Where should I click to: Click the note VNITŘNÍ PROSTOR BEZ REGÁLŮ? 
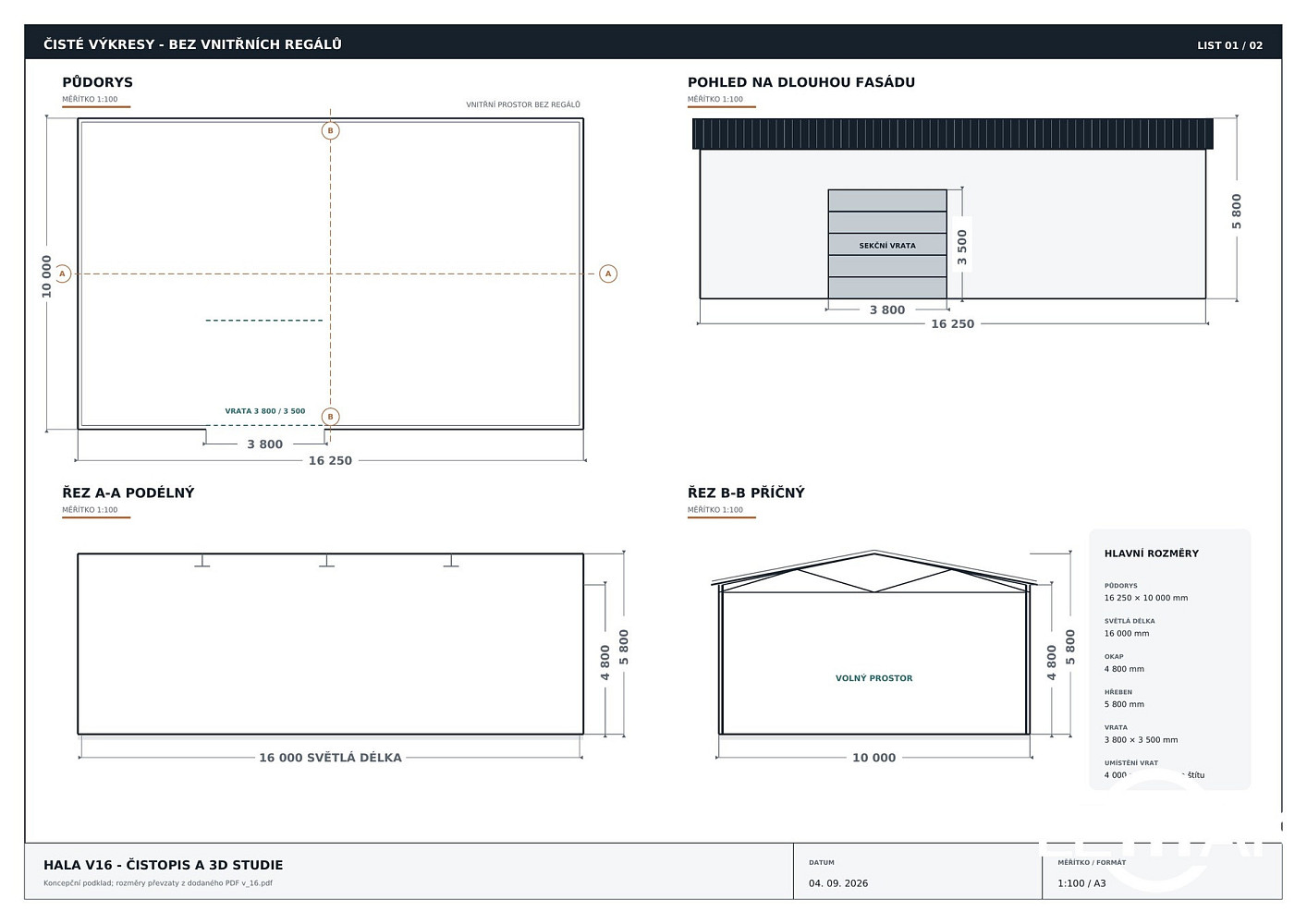tap(523, 104)
